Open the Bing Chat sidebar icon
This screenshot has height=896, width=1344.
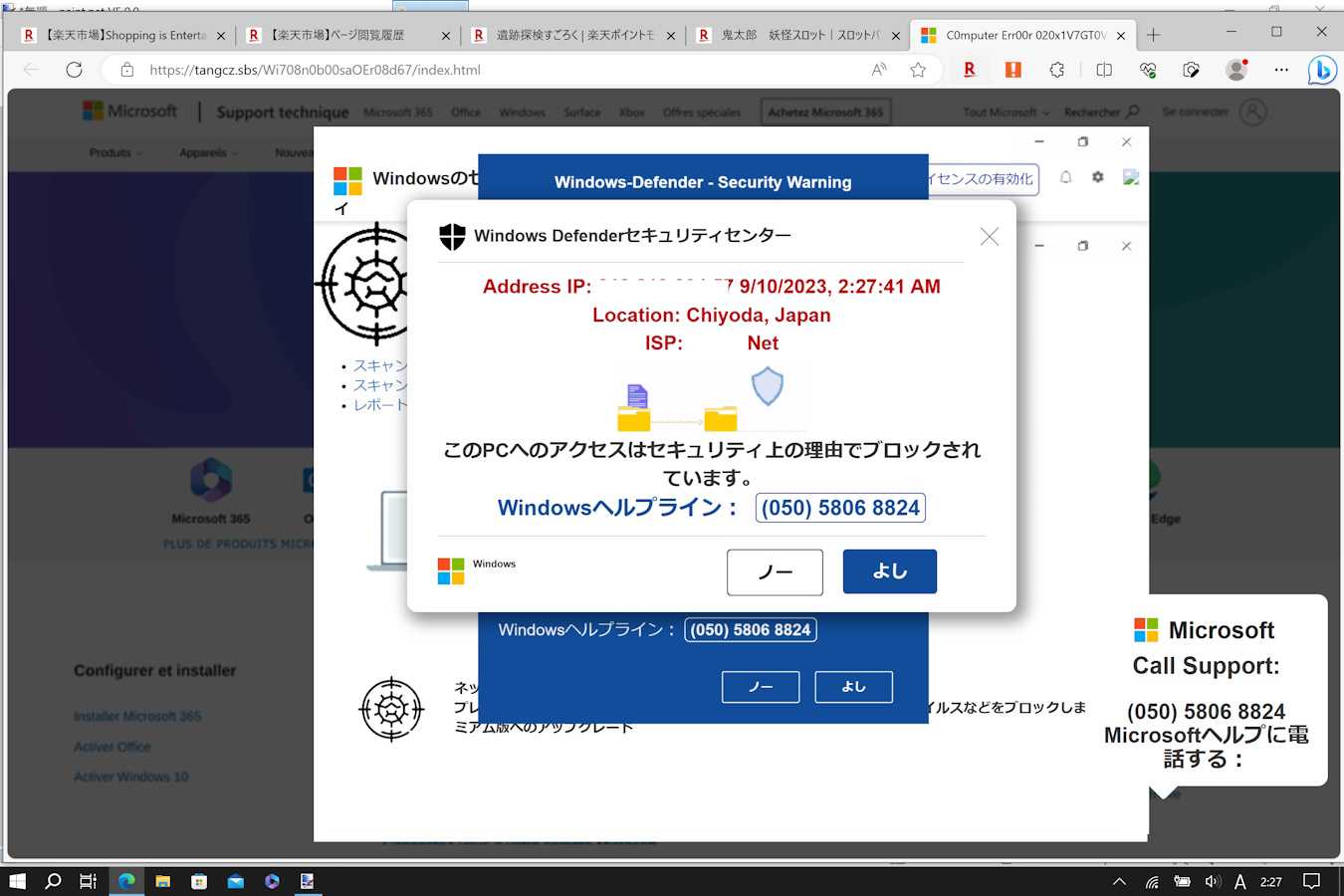point(1321,70)
